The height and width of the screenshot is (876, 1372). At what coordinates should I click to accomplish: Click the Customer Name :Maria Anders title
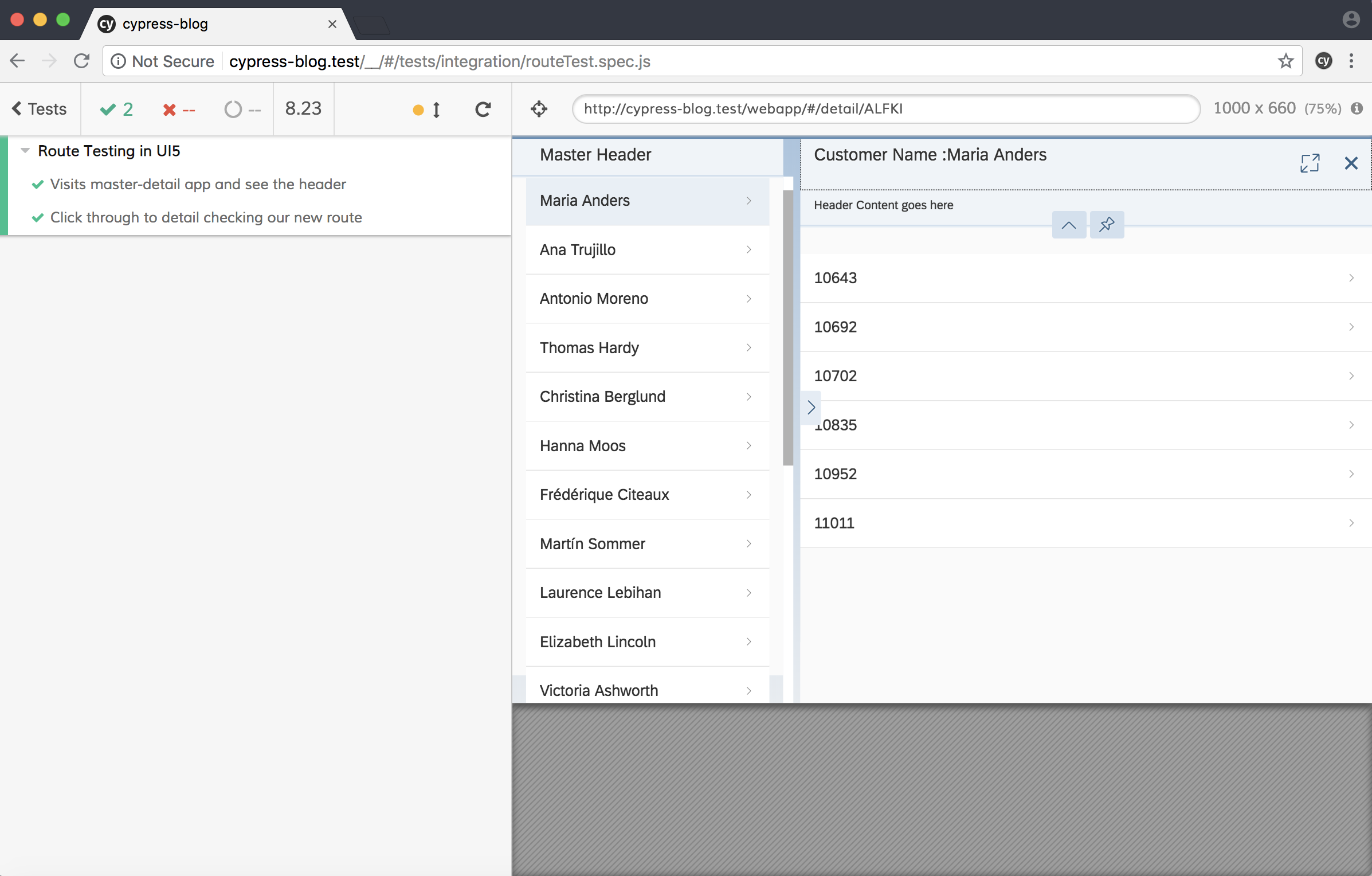pos(930,155)
